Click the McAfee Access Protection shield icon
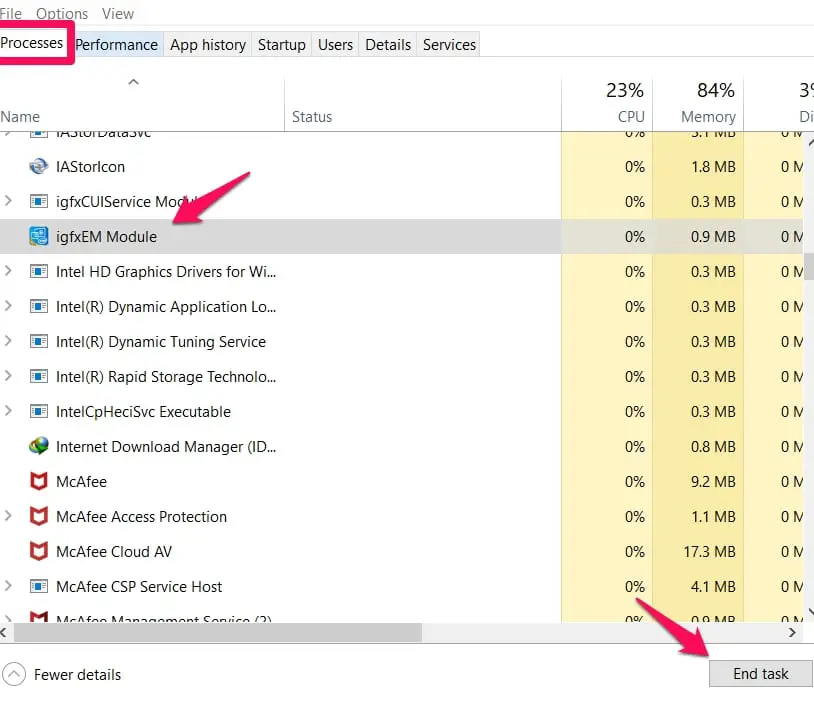The width and height of the screenshot is (814, 702). pos(38,516)
